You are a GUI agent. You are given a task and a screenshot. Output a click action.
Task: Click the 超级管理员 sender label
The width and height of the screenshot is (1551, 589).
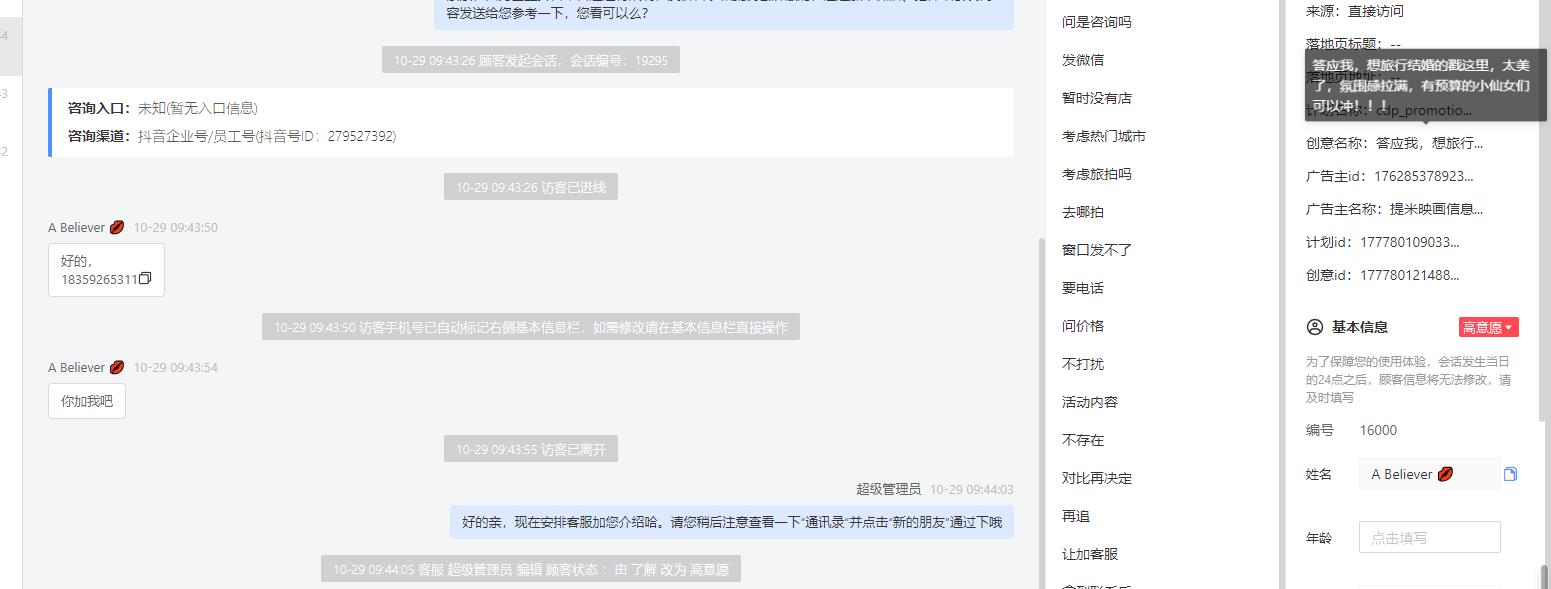[888, 489]
